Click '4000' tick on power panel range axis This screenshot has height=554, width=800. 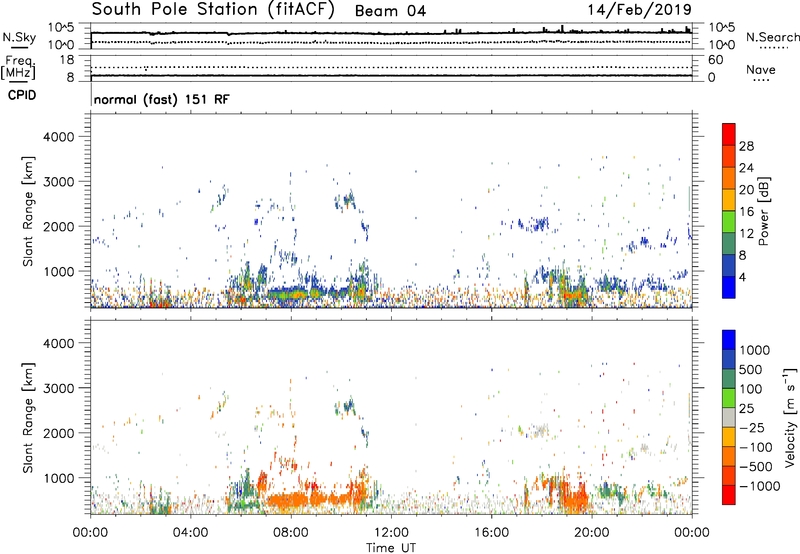(x=58, y=137)
